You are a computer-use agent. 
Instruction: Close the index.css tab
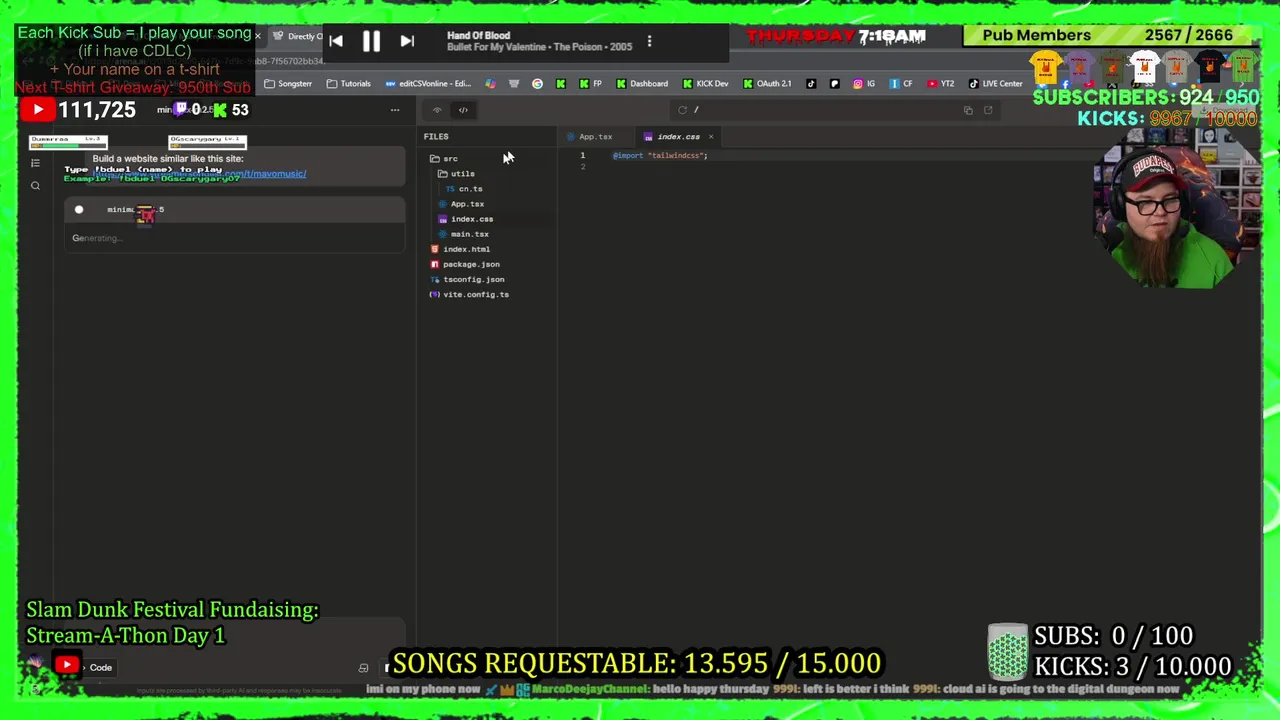click(x=711, y=136)
